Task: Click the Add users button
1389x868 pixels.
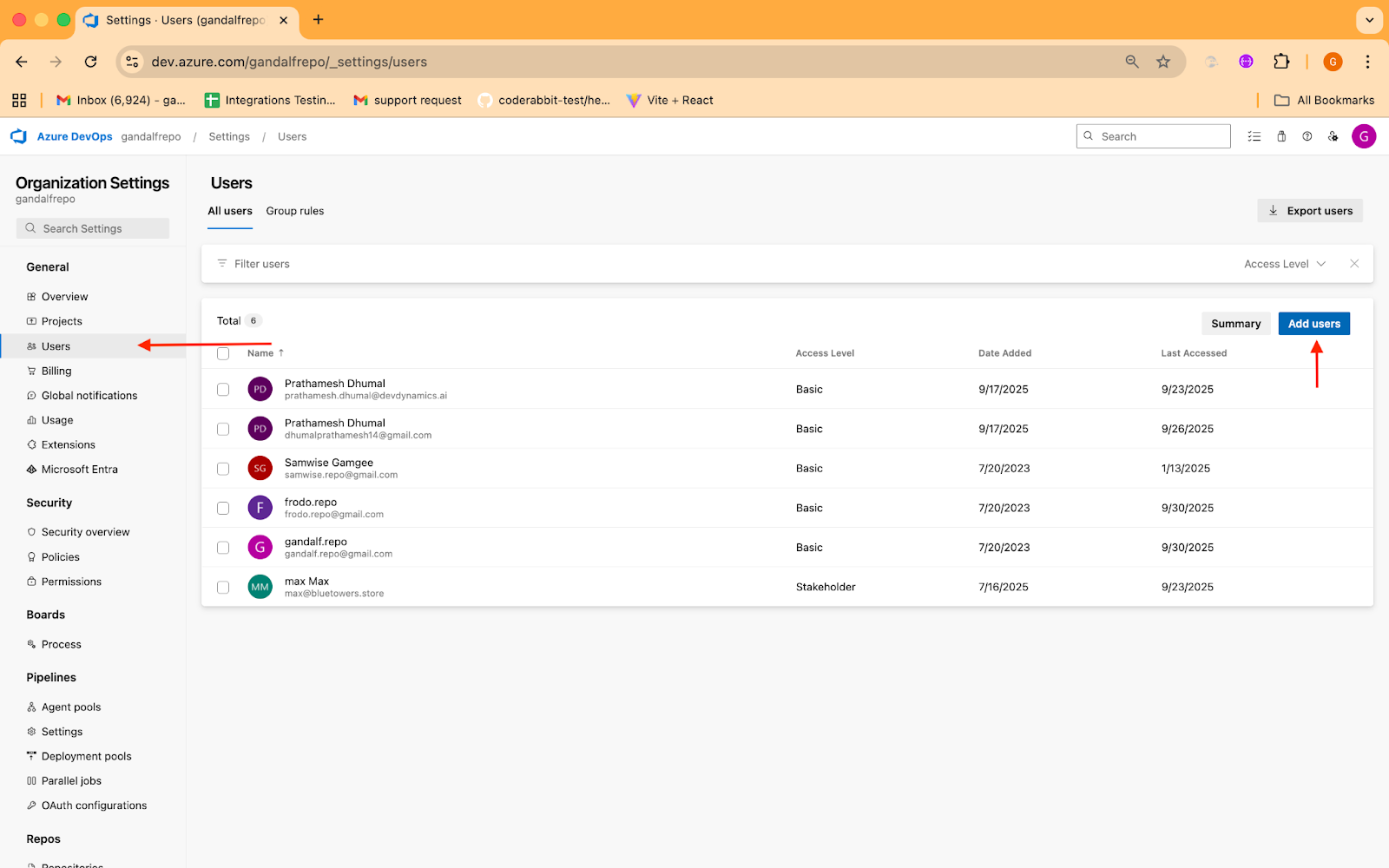Action: 1313,324
